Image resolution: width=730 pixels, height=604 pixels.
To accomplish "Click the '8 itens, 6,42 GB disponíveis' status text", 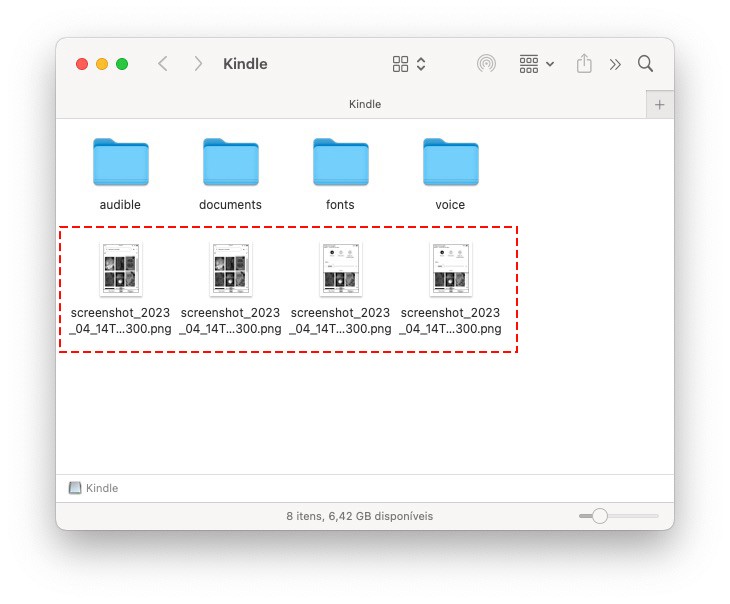I will tap(359, 516).
